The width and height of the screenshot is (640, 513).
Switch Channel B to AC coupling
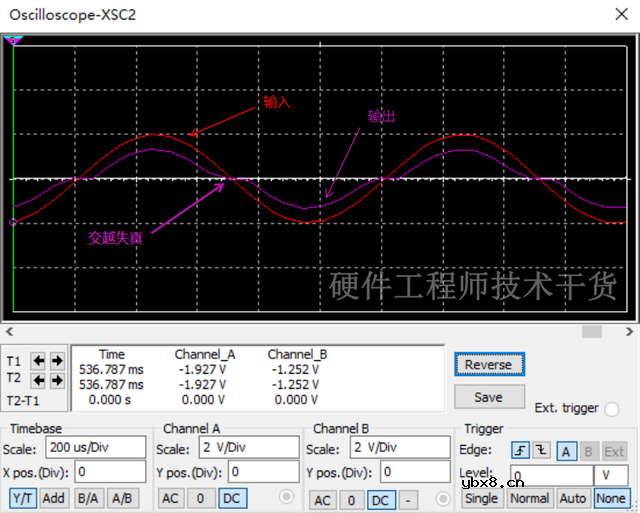pyautogui.click(x=323, y=500)
